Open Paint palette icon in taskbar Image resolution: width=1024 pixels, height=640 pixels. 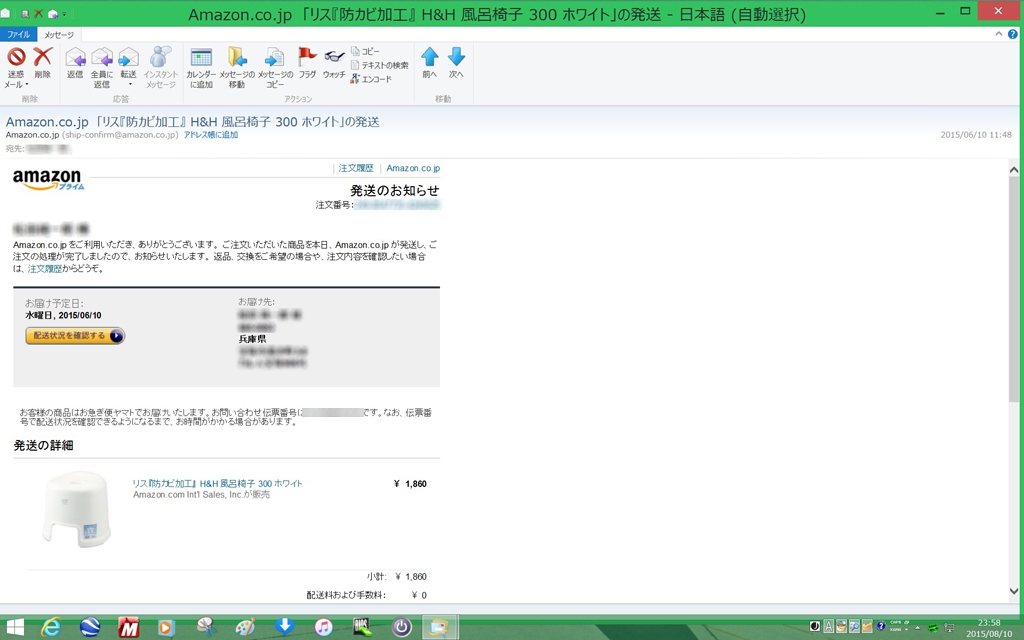coord(245,628)
